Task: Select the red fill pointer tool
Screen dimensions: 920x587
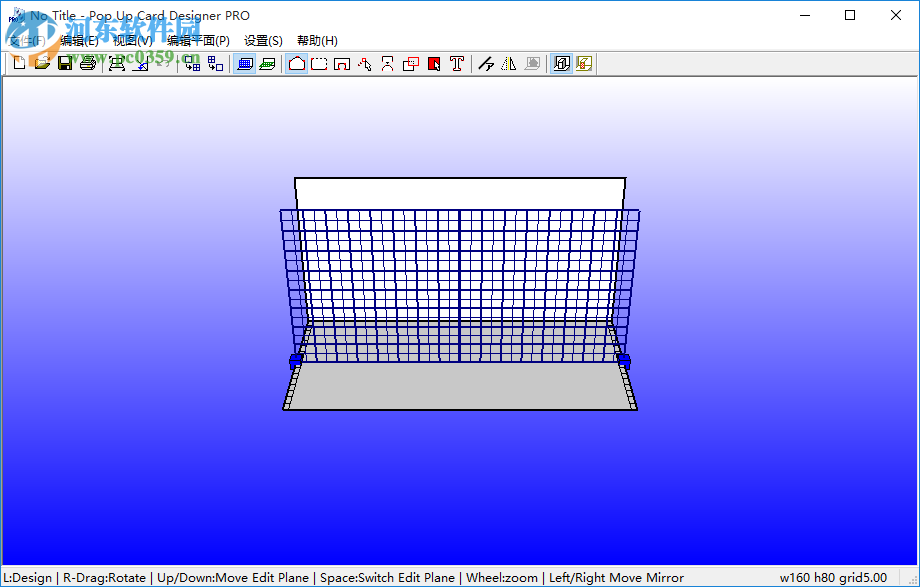Action: pos(434,63)
